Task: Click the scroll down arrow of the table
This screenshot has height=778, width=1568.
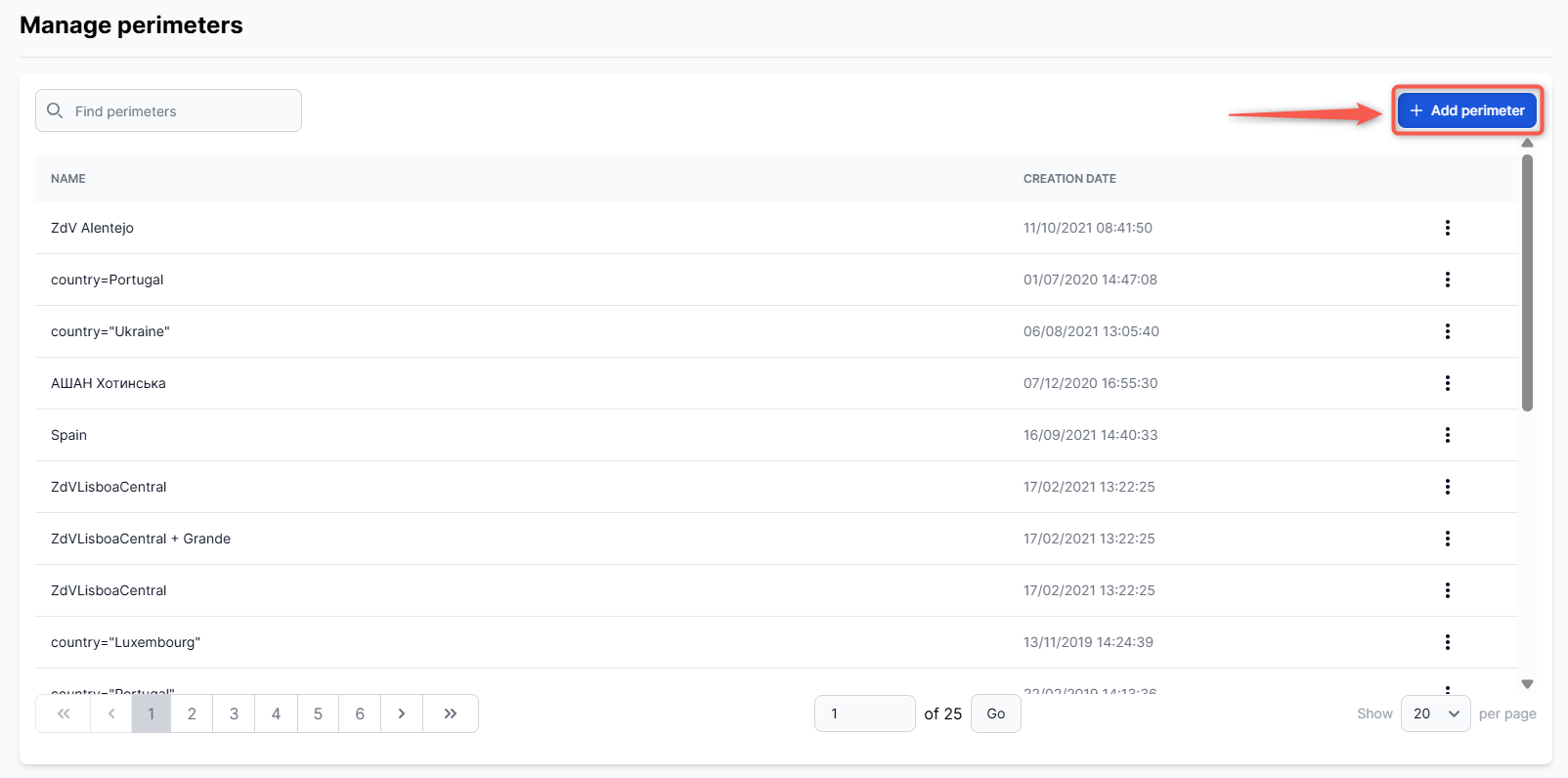Action: click(1527, 684)
